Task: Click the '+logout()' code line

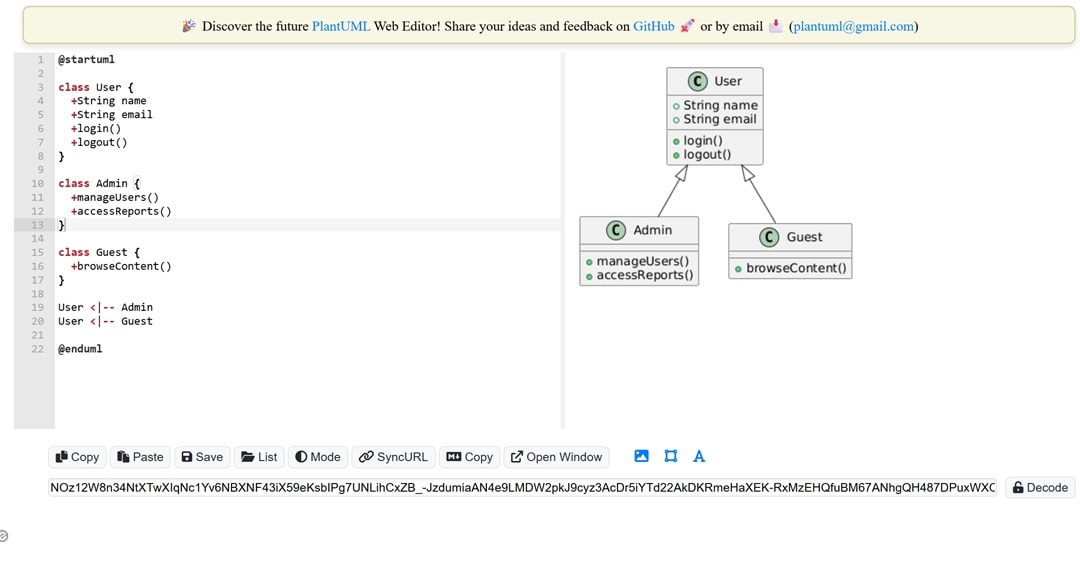Action: 98,142
